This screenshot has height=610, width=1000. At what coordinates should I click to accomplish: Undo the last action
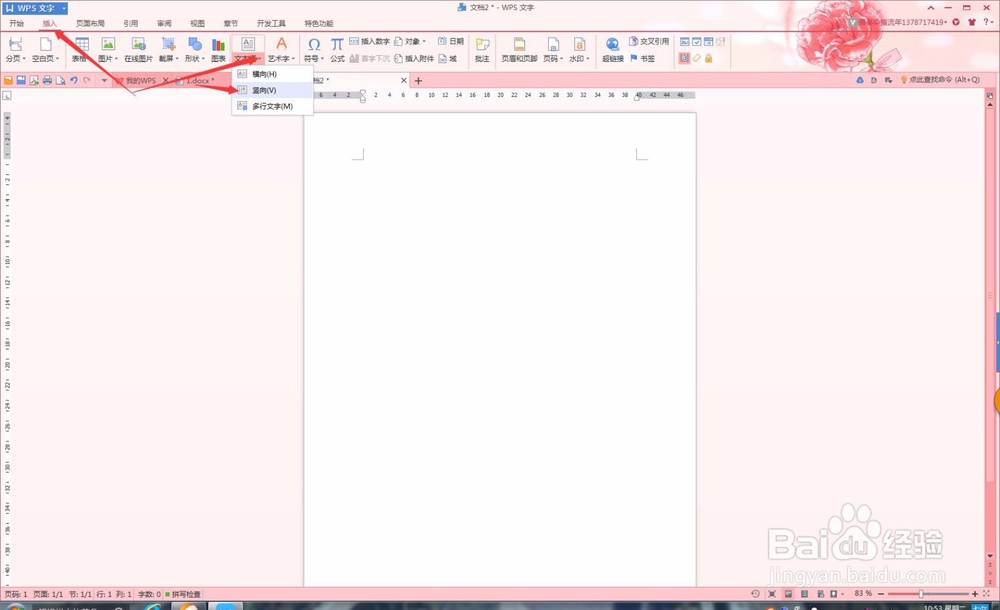pyautogui.click(x=74, y=80)
